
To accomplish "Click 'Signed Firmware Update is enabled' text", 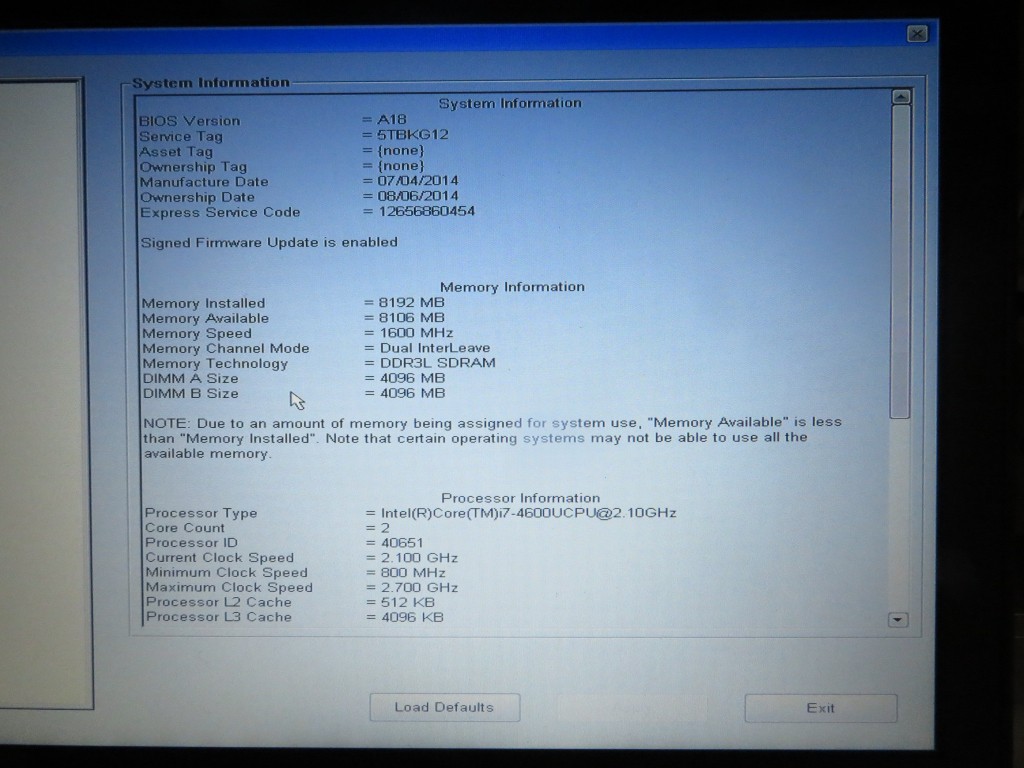I will 269,242.
